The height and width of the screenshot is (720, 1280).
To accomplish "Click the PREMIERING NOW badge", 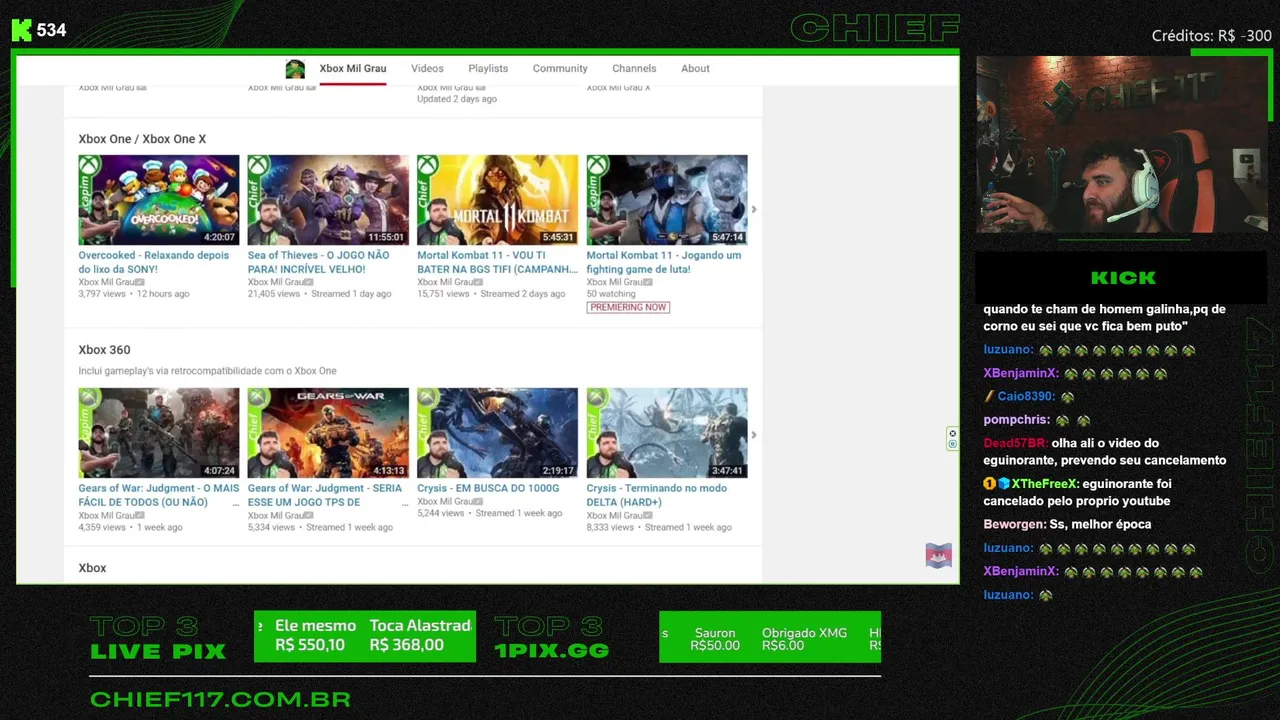I will coord(628,307).
